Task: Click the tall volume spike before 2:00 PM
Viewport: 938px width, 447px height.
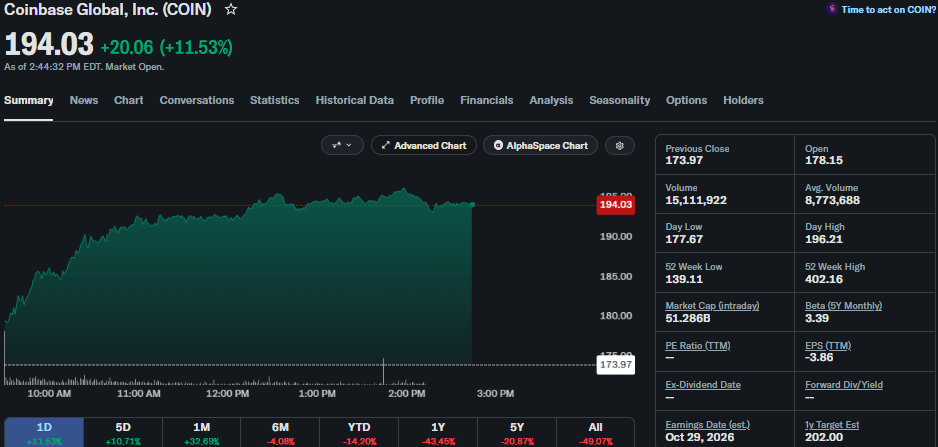Action: tap(383, 371)
